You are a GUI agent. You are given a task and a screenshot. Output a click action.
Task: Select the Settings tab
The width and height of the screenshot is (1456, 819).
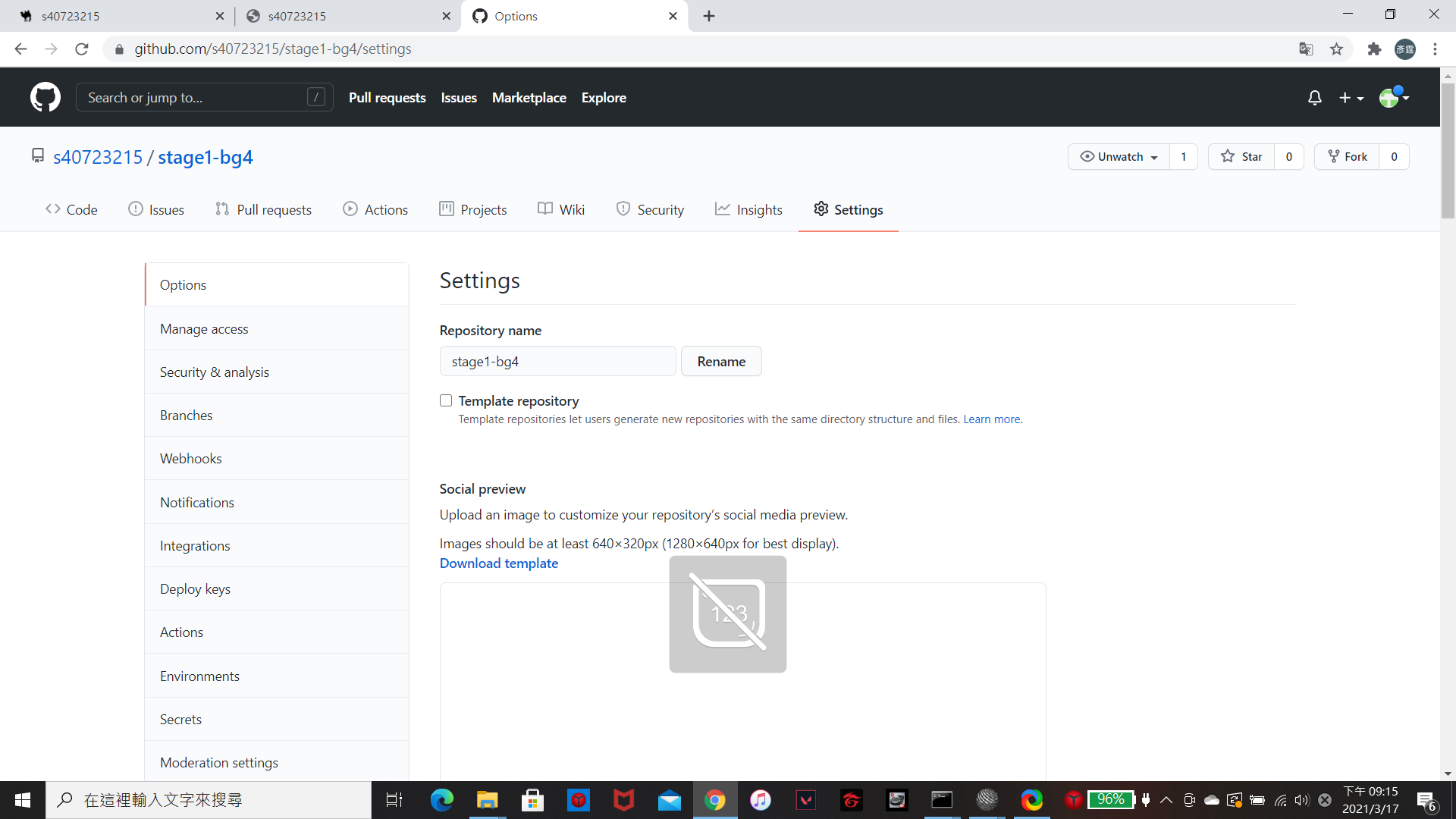point(848,209)
